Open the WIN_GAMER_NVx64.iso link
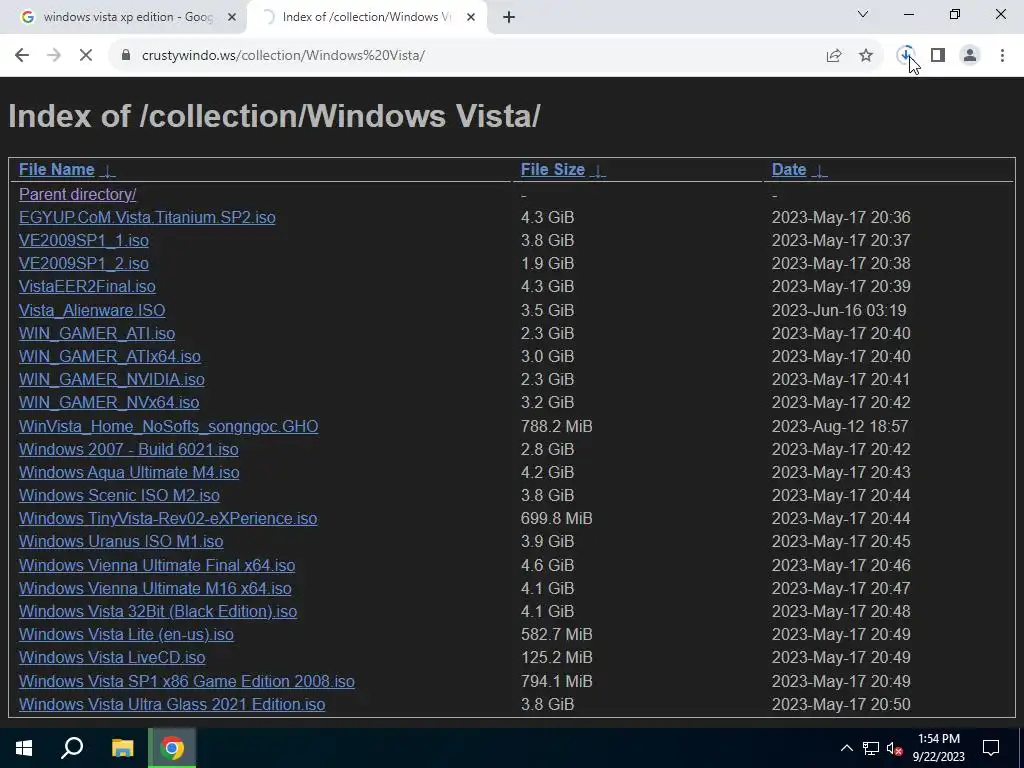Screen dimensions: 1024x768 [109, 402]
